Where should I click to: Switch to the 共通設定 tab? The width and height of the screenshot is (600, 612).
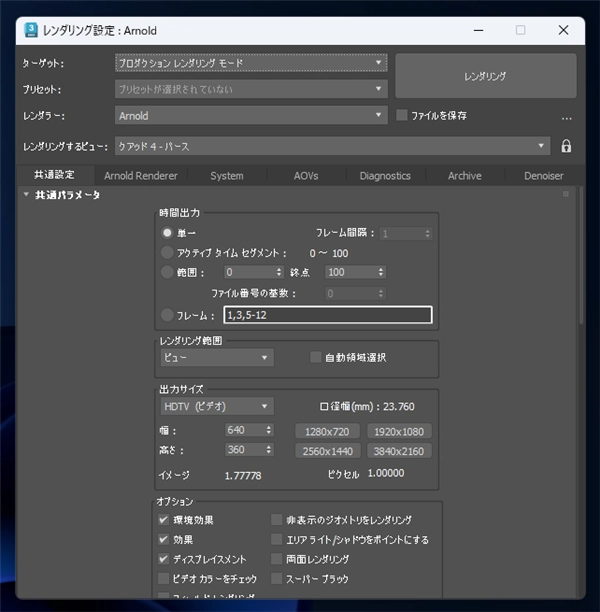click(54, 175)
